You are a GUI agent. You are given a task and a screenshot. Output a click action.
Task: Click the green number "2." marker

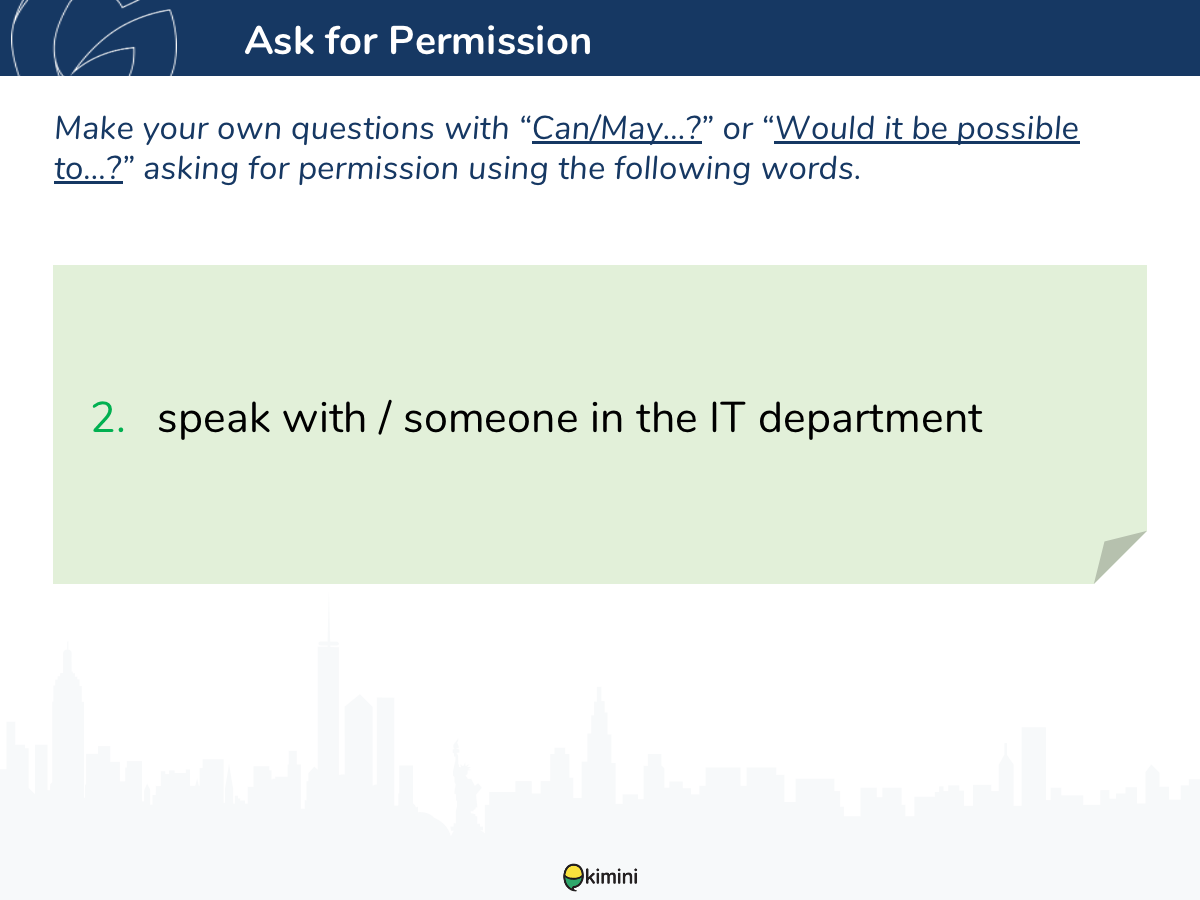tap(109, 418)
